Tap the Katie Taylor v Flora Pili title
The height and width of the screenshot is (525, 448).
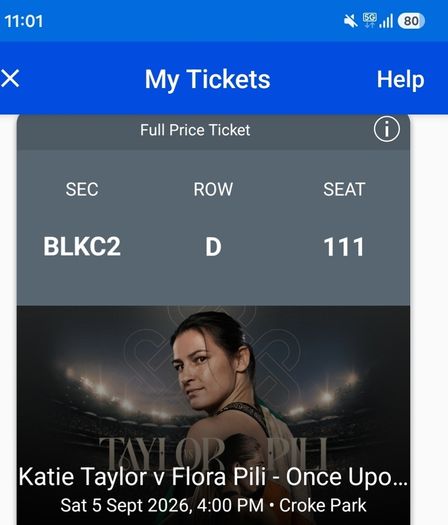[213, 476]
